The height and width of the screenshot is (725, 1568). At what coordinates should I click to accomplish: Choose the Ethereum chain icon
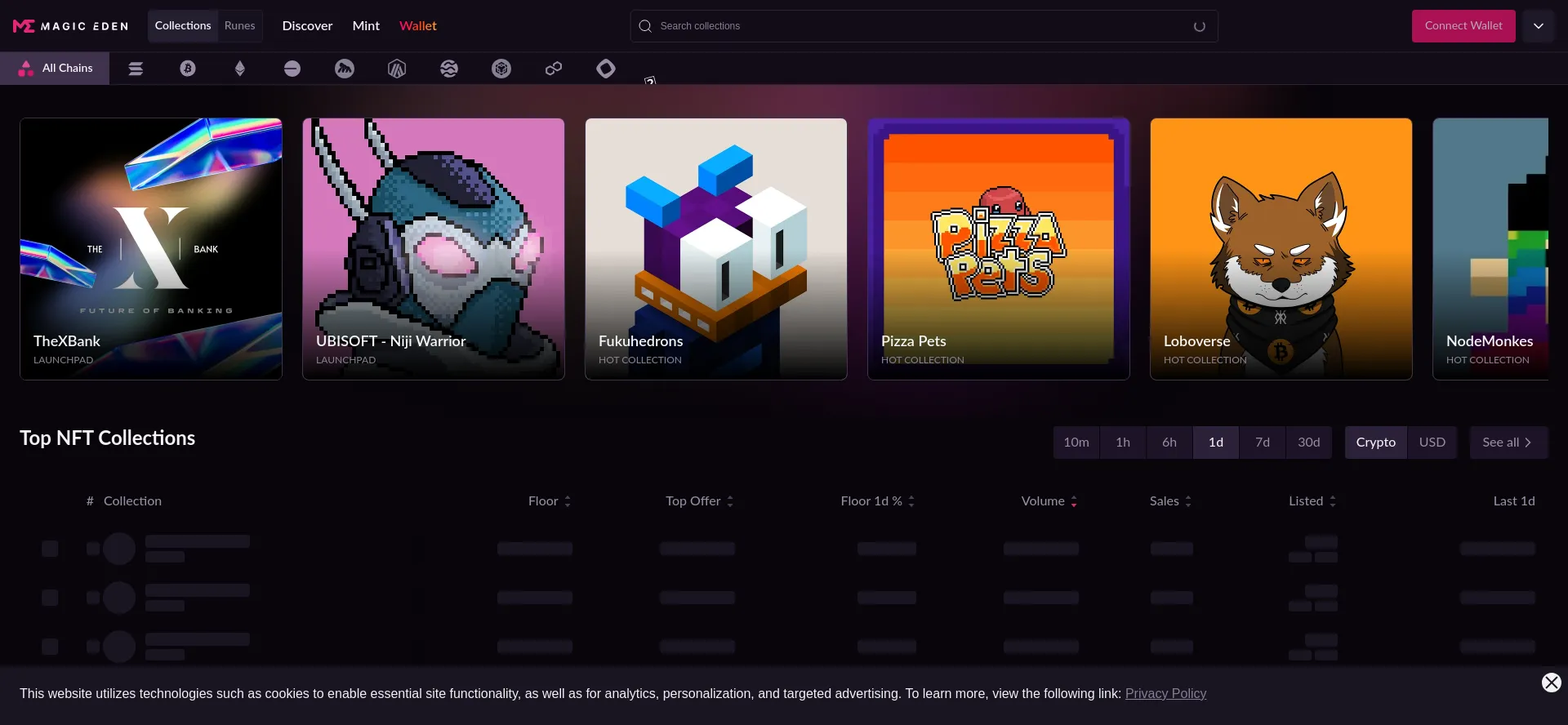[x=240, y=69]
